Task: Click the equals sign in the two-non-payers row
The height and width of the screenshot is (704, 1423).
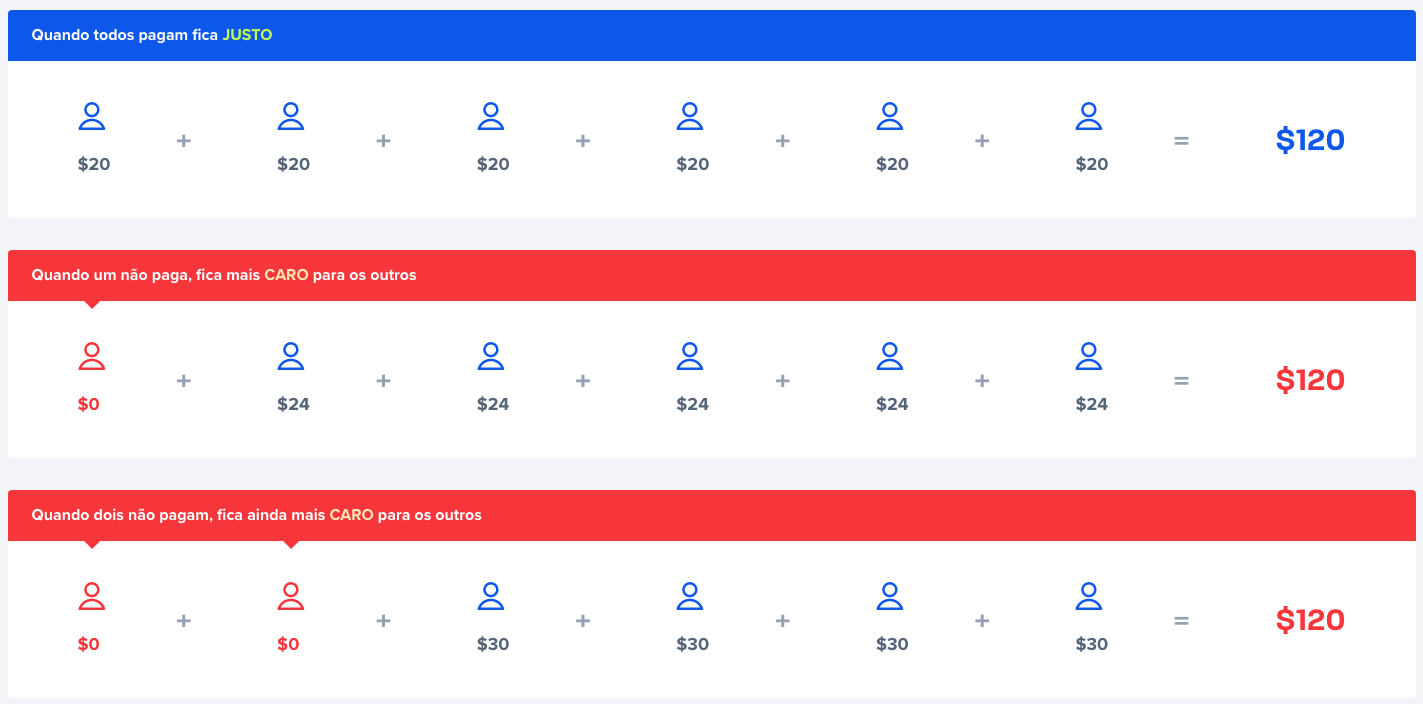Action: pos(1181,621)
